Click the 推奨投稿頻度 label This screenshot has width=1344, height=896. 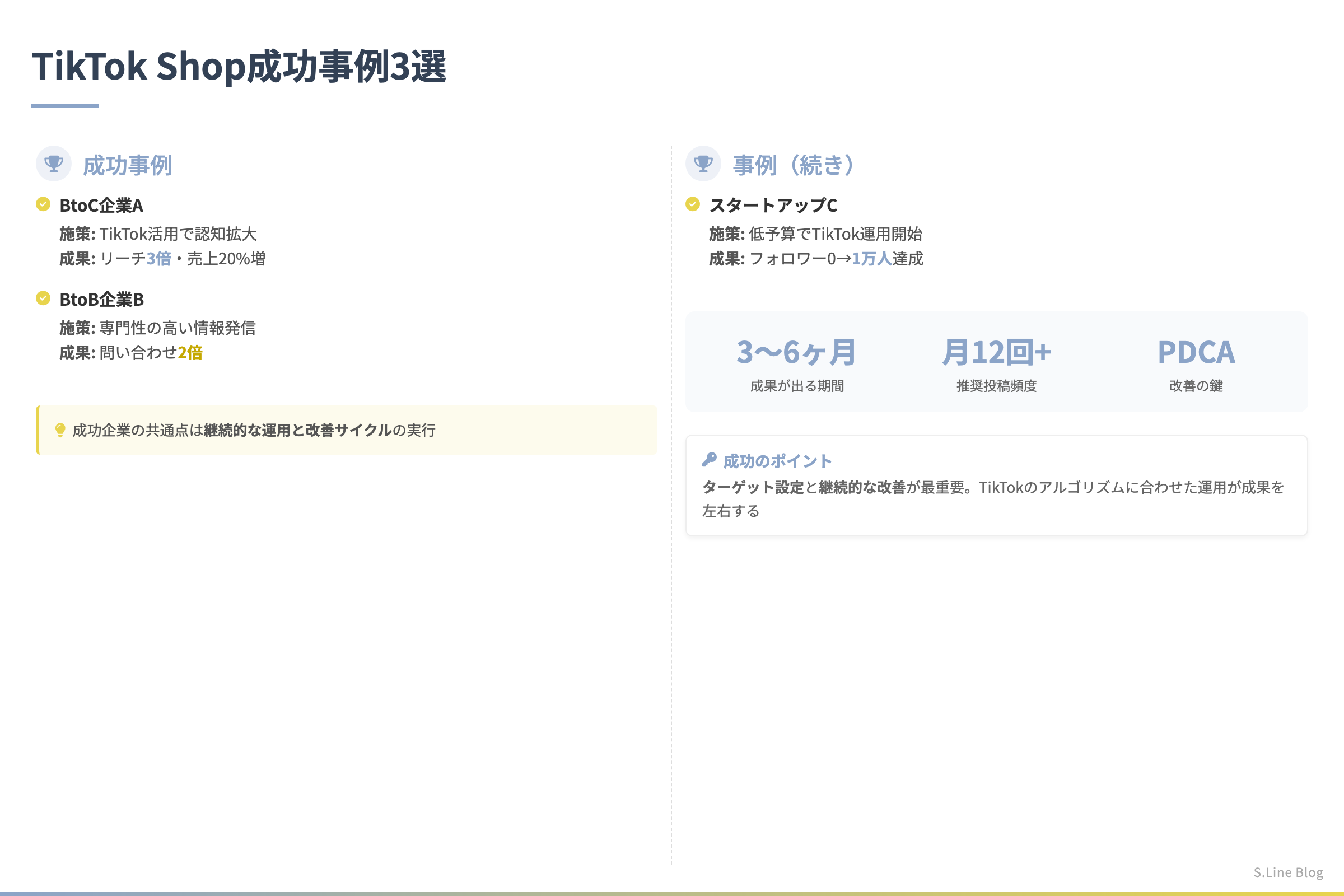tap(997, 386)
